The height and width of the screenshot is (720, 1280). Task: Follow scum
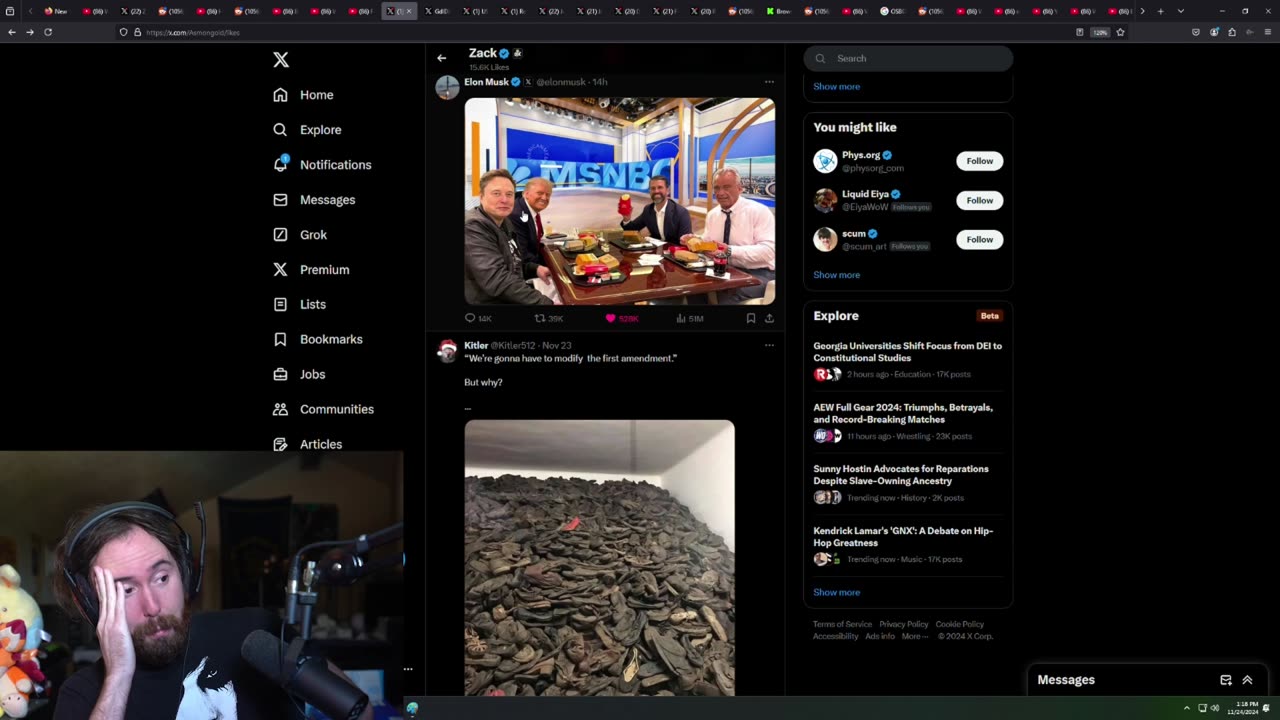(979, 239)
